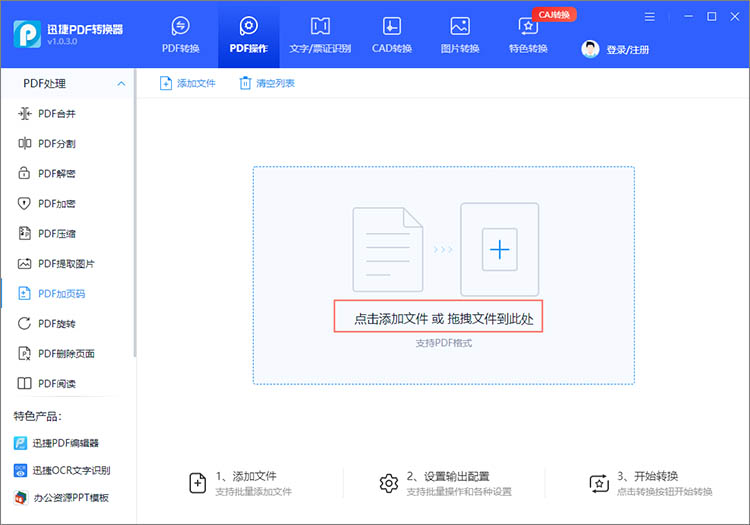The image size is (750, 525).
Task: Click the 迅捷PDF编辑器 link text
Action: [x=66, y=443]
